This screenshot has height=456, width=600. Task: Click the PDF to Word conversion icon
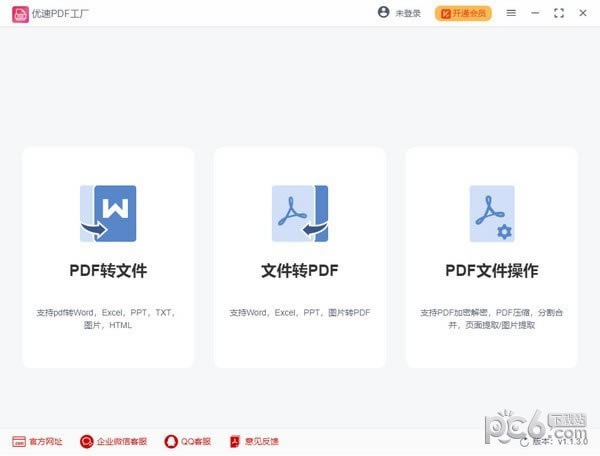[108, 213]
